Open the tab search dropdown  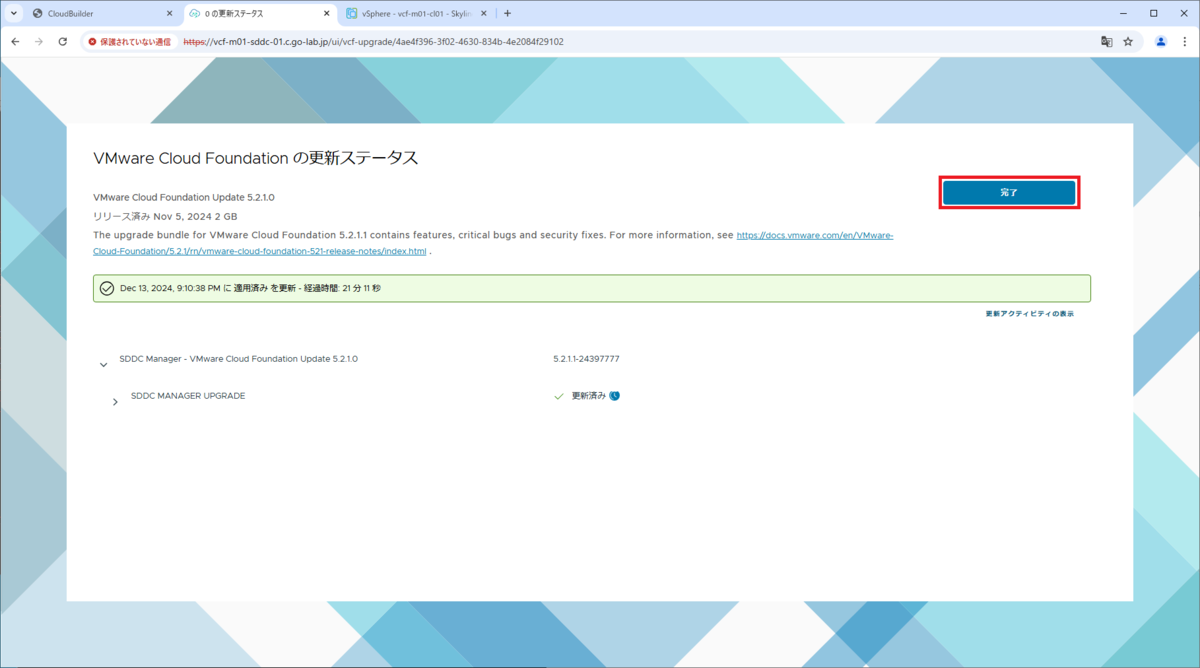coord(14,14)
